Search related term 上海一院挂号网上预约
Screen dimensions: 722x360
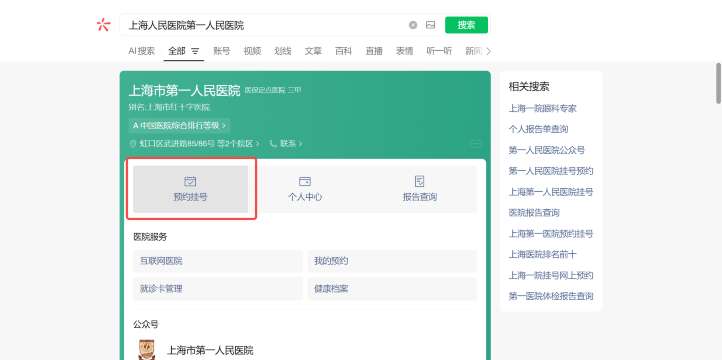click(x=551, y=276)
